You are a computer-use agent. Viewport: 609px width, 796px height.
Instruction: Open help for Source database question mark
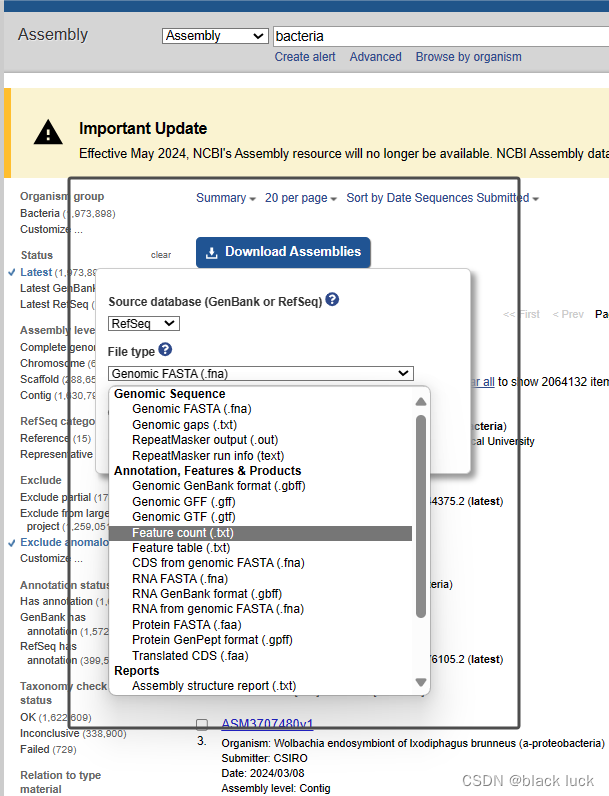pyautogui.click(x=332, y=300)
